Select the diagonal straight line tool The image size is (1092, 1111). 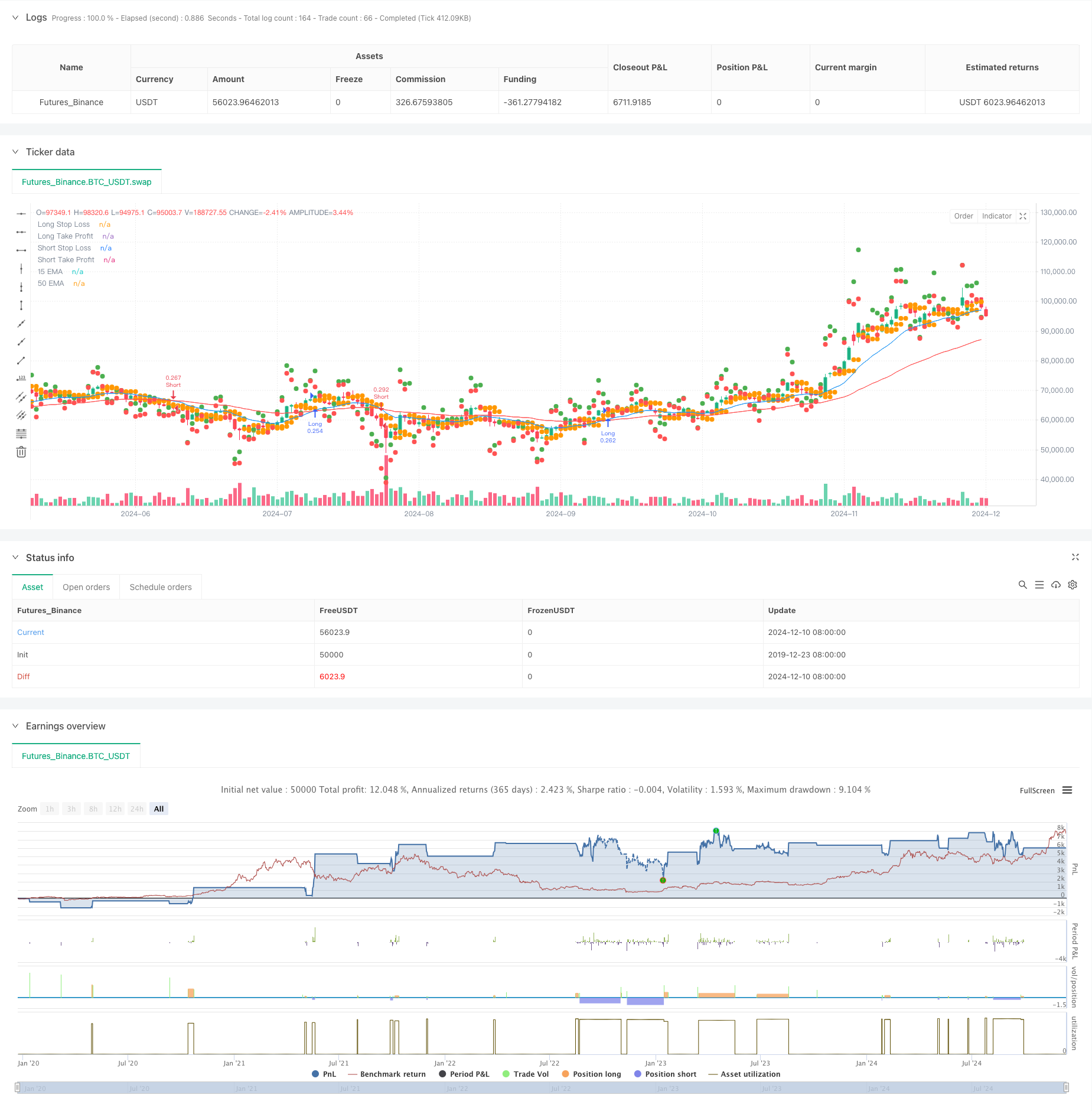[x=21, y=324]
